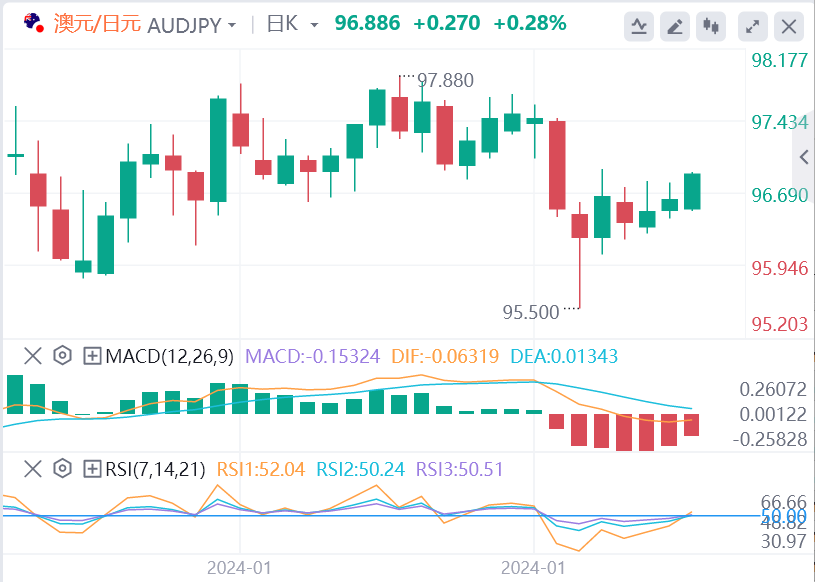
Task: Click the 98.177 price axis label
Action: pyautogui.click(x=780, y=61)
